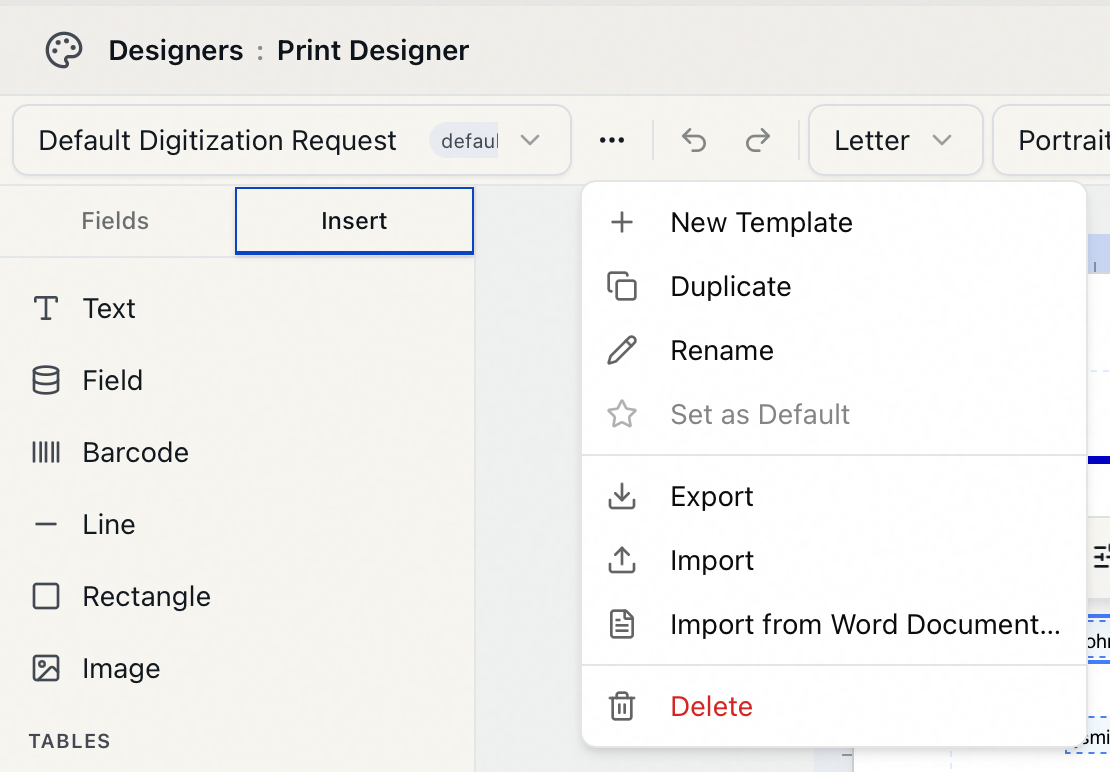Click the Barcode icon

(x=46, y=452)
